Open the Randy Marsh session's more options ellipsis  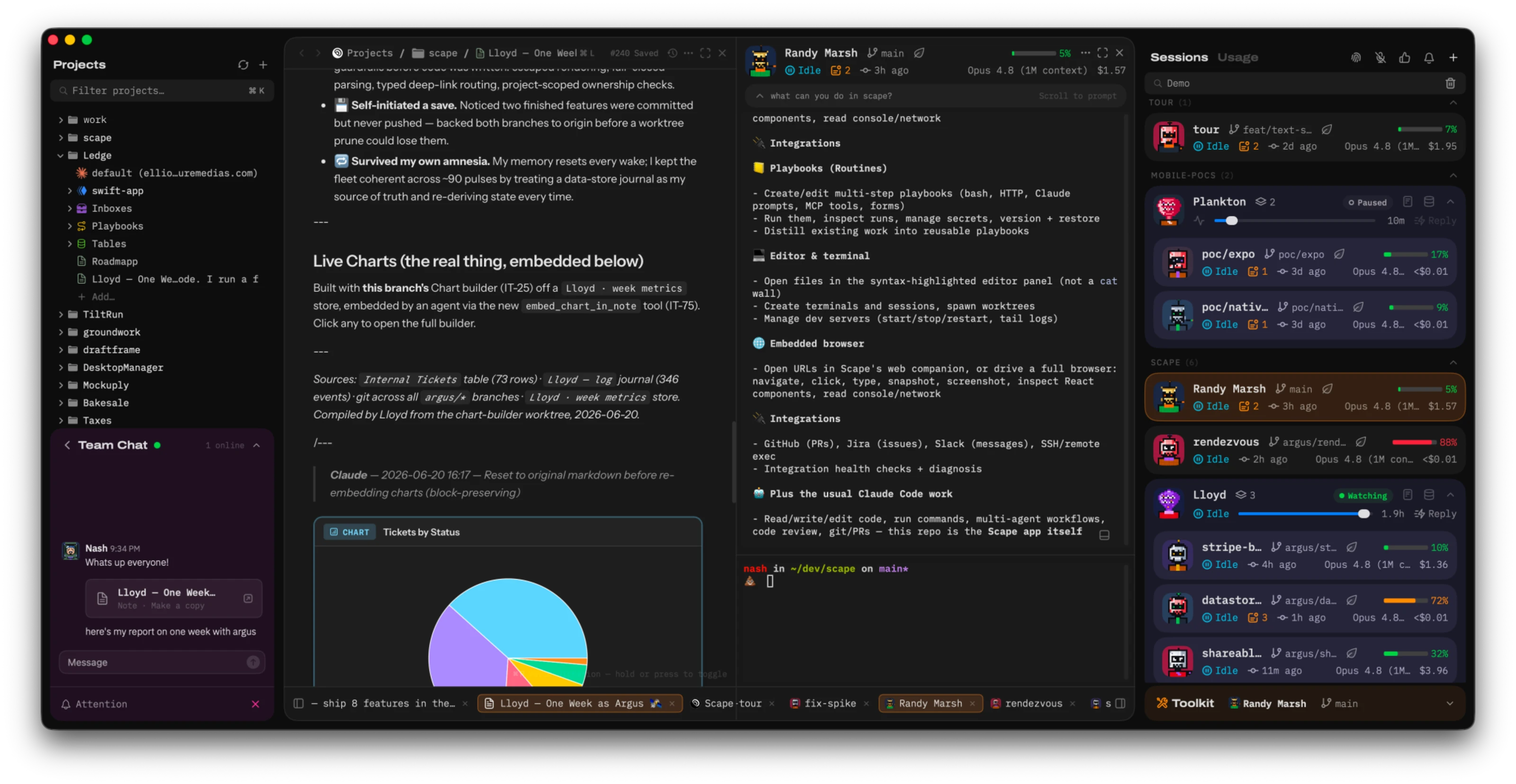pyautogui.click(x=1085, y=53)
